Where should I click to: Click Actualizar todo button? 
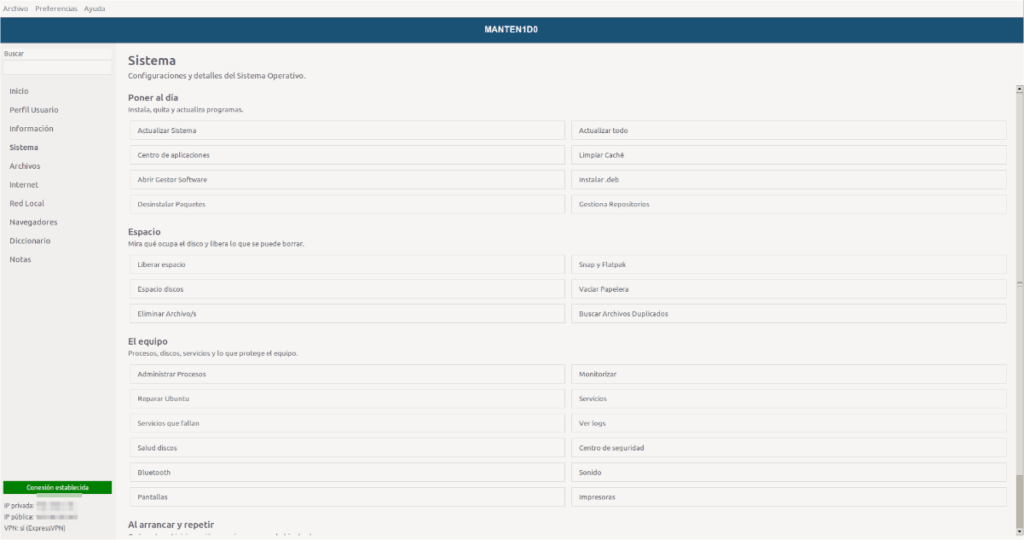click(788, 130)
